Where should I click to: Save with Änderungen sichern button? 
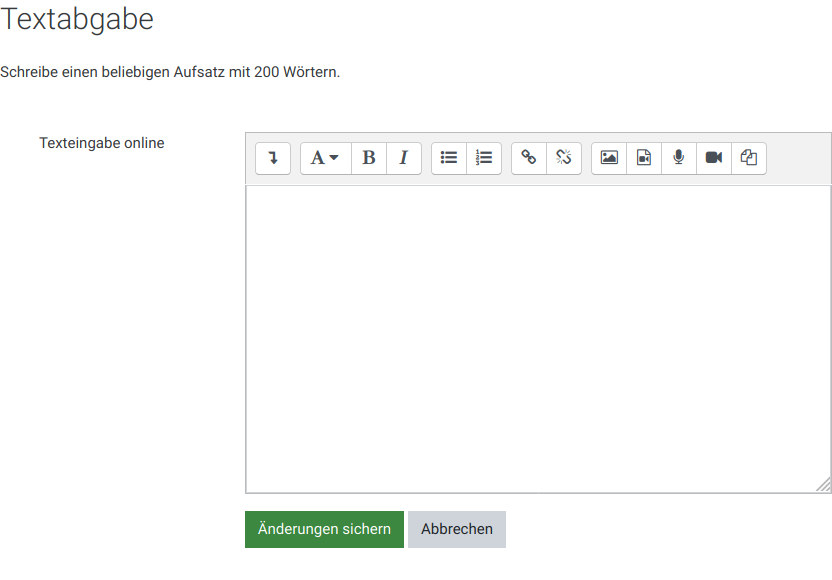pos(324,529)
